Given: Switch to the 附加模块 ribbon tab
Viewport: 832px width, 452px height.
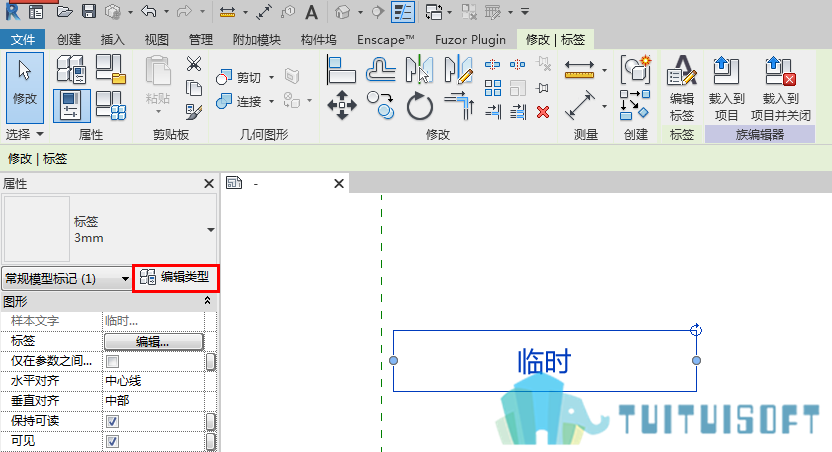Looking at the screenshot, I should (x=257, y=39).
